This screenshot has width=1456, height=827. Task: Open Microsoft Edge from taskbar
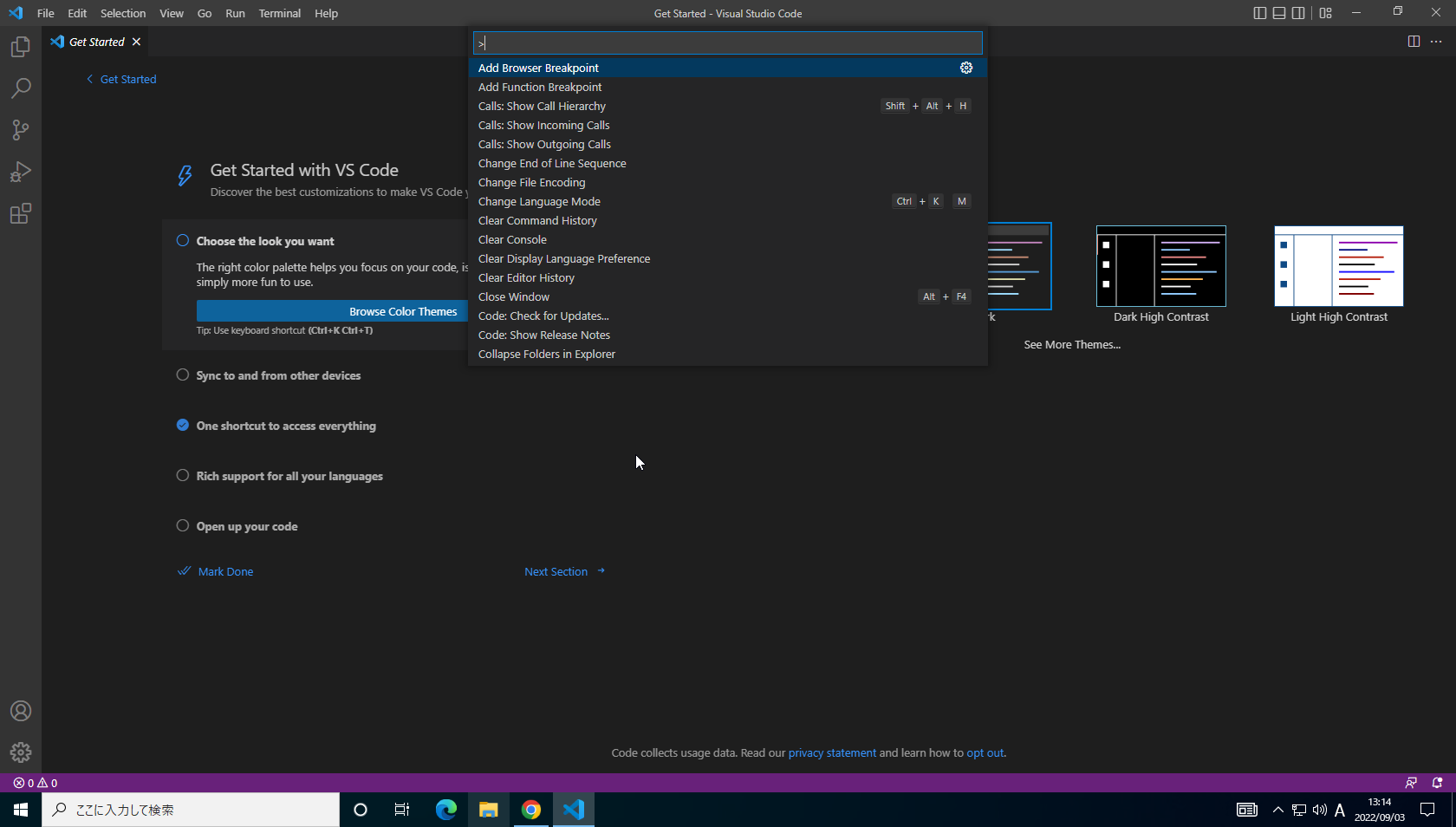446,810
